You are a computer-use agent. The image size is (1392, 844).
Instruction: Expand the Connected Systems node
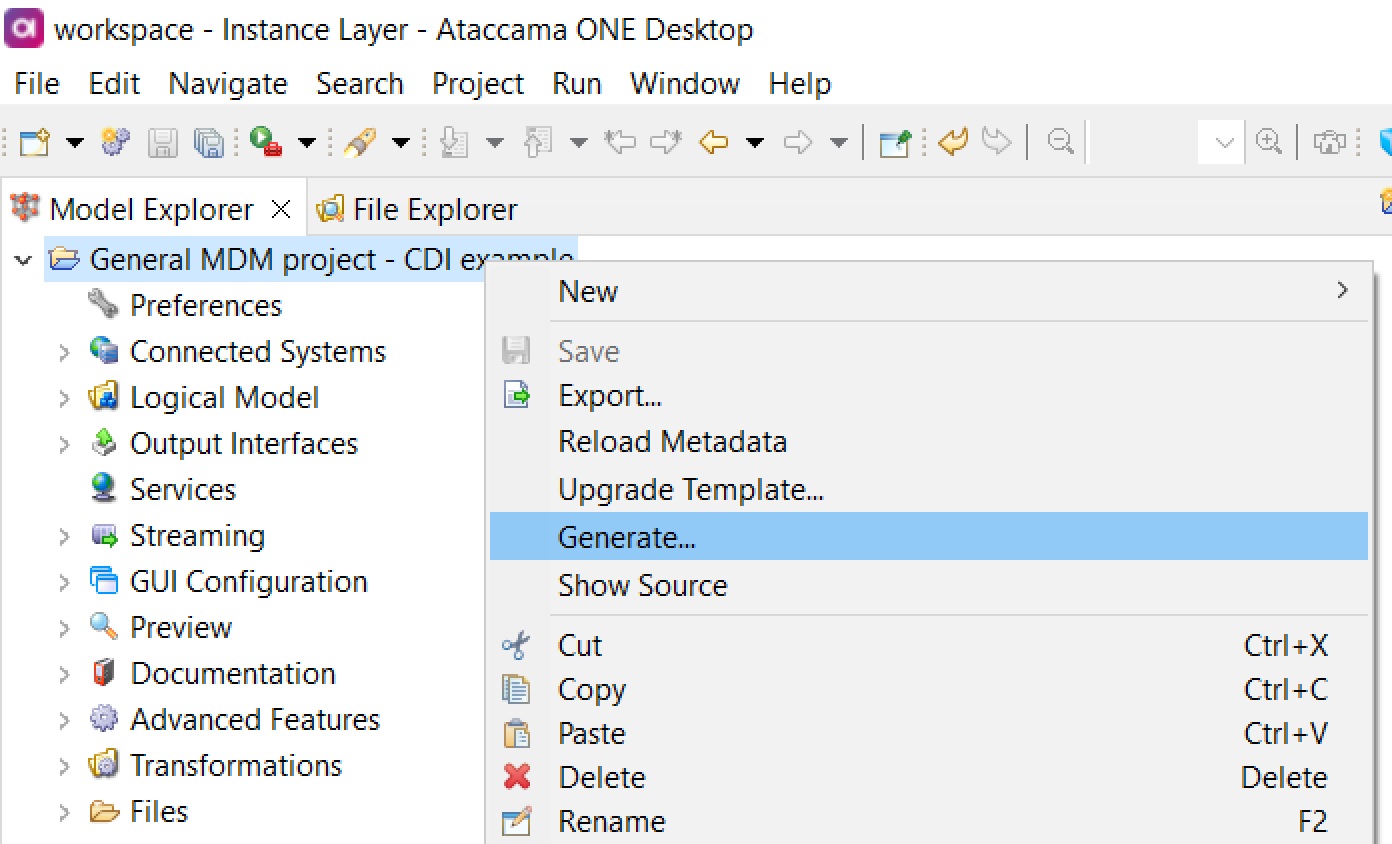(x=64, y=352)
